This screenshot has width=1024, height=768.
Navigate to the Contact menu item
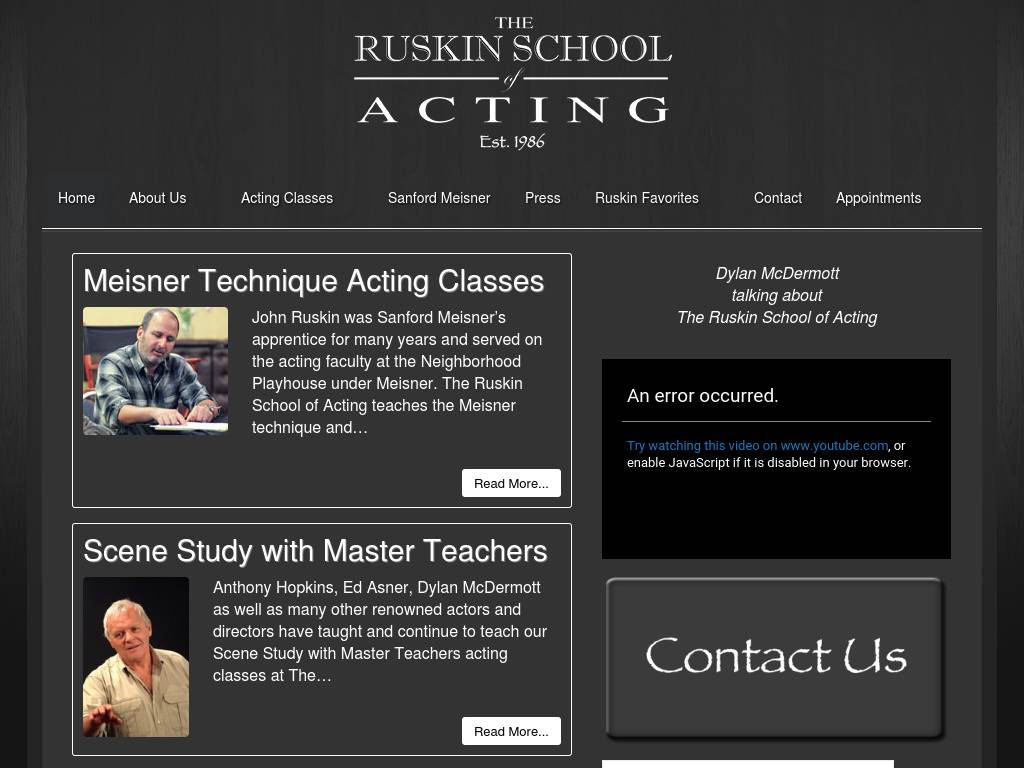click(x=778, y=198)
